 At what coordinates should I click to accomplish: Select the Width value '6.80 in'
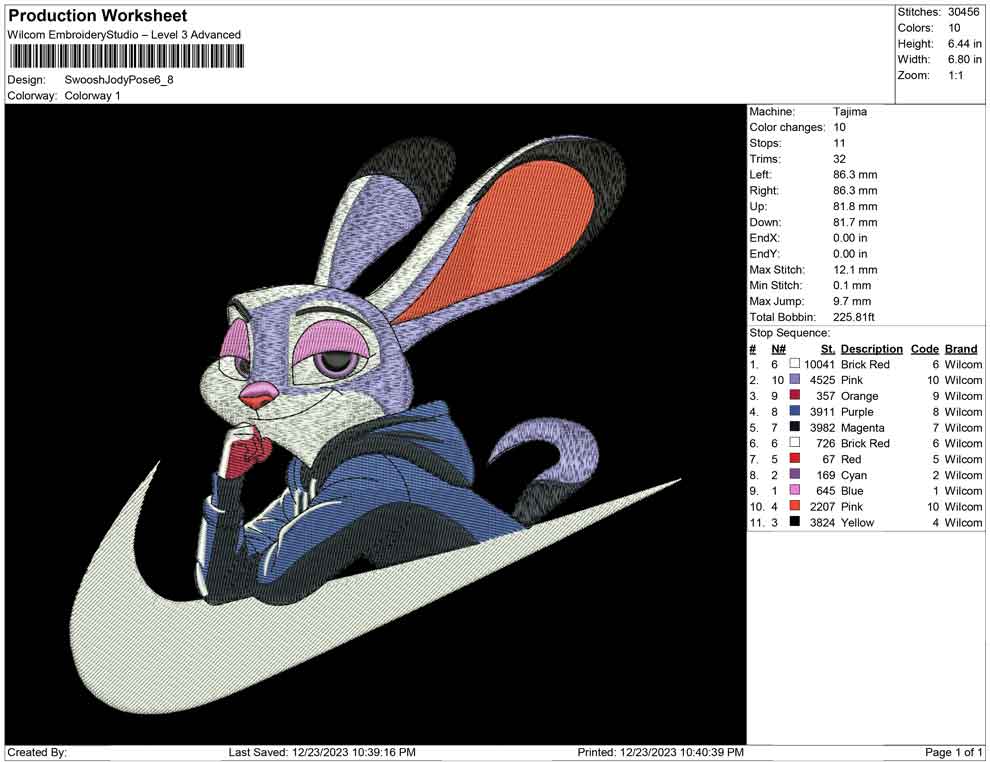click(965, 59)
